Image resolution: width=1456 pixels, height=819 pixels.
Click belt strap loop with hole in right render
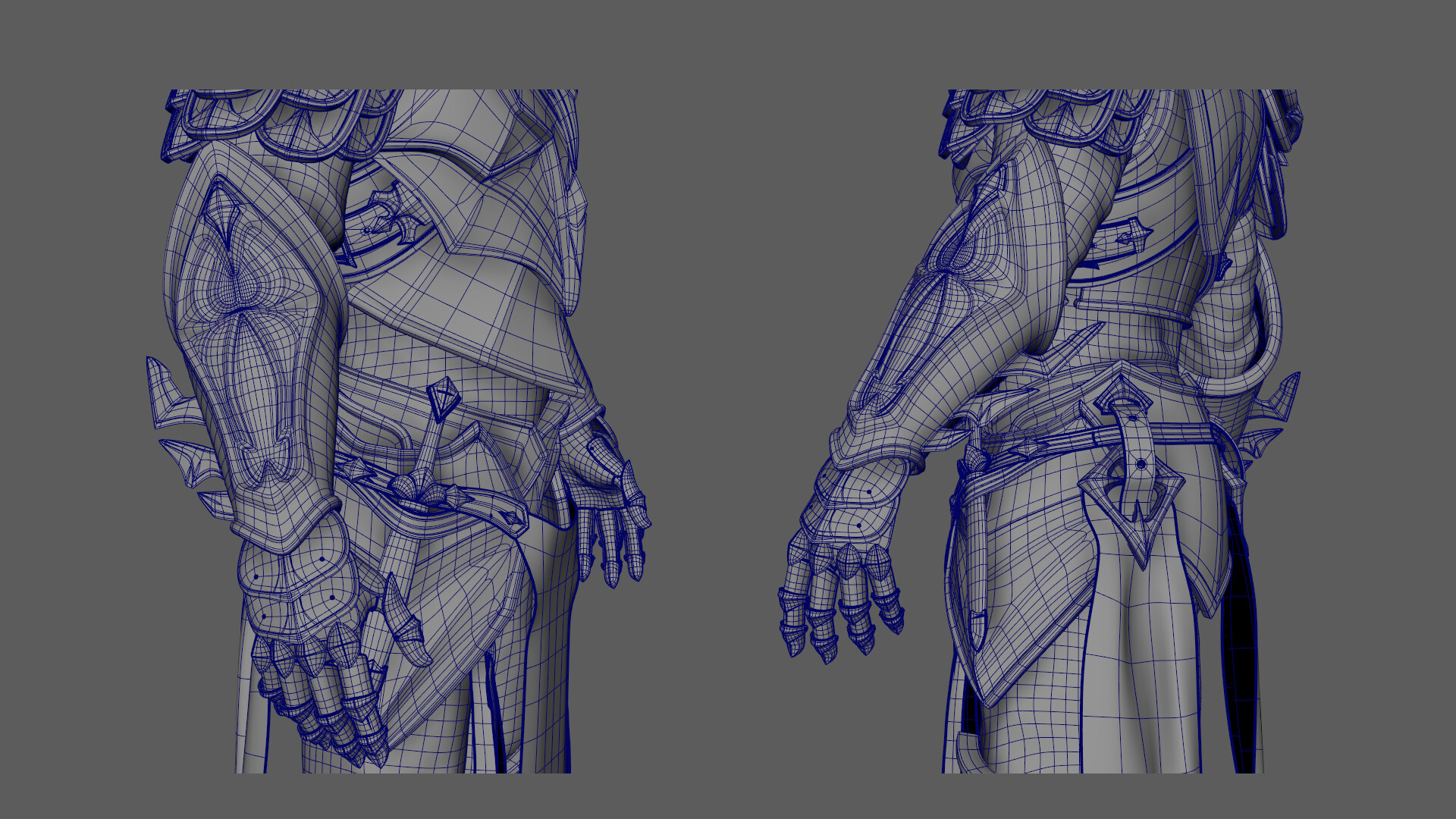1139,453
